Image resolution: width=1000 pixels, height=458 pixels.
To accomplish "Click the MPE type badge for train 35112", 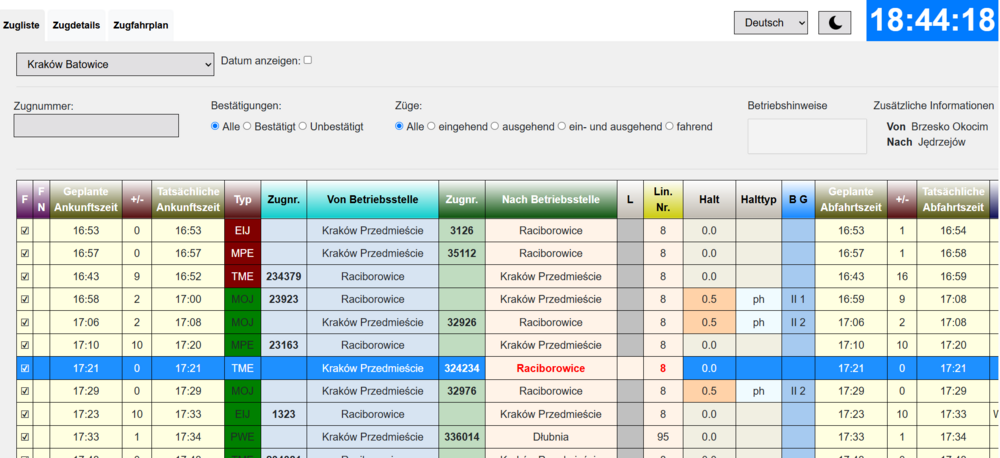I will [x=242, y=253].
